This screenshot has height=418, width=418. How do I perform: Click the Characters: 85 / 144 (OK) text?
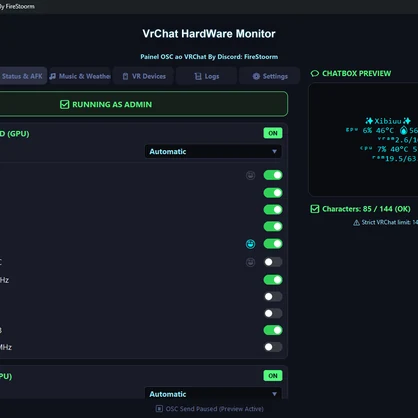pos(366,209)
